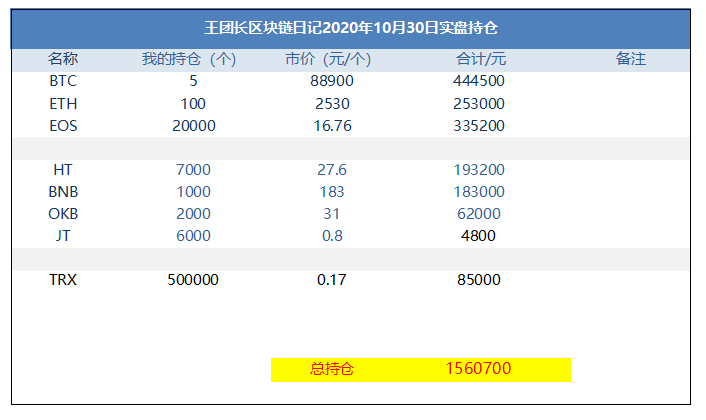Select the 我的持仓（个） column header
Image resolution: width=706 pixels, height=420 pixels.
pyautogui.click(x=189, y=59)
